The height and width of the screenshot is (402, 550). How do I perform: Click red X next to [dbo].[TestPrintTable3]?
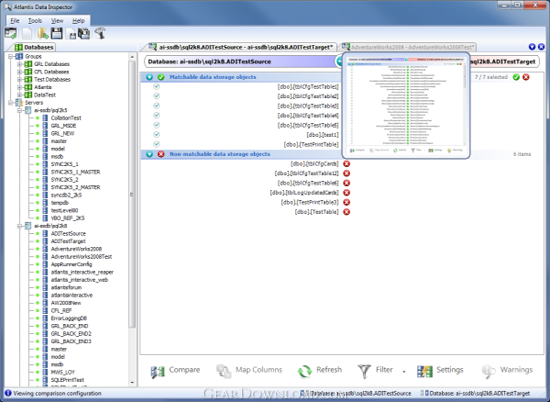coord(347,202)
